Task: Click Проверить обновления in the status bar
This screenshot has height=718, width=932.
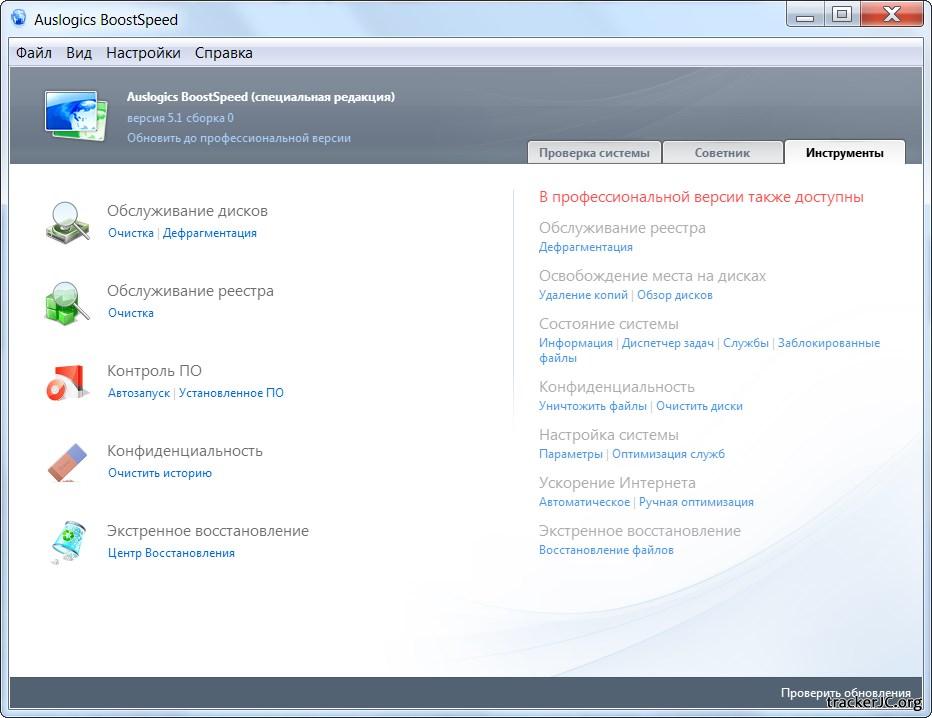Action: pos(845,693)
